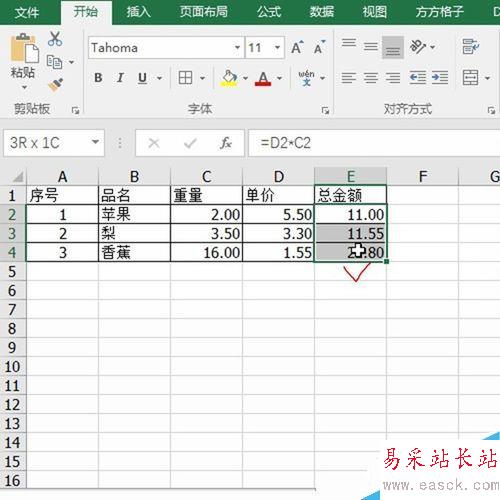
Task: Click the Select All corner triangle
Action: pos(17,177)
